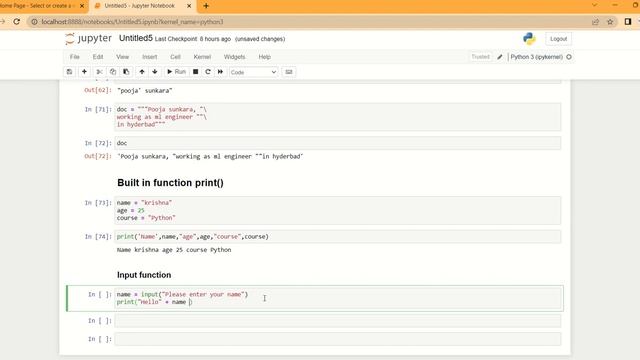The width and height of the screenshot is (640, 360).
Task: Select the cell In [72] containing doc
Action: click(338, 143)
